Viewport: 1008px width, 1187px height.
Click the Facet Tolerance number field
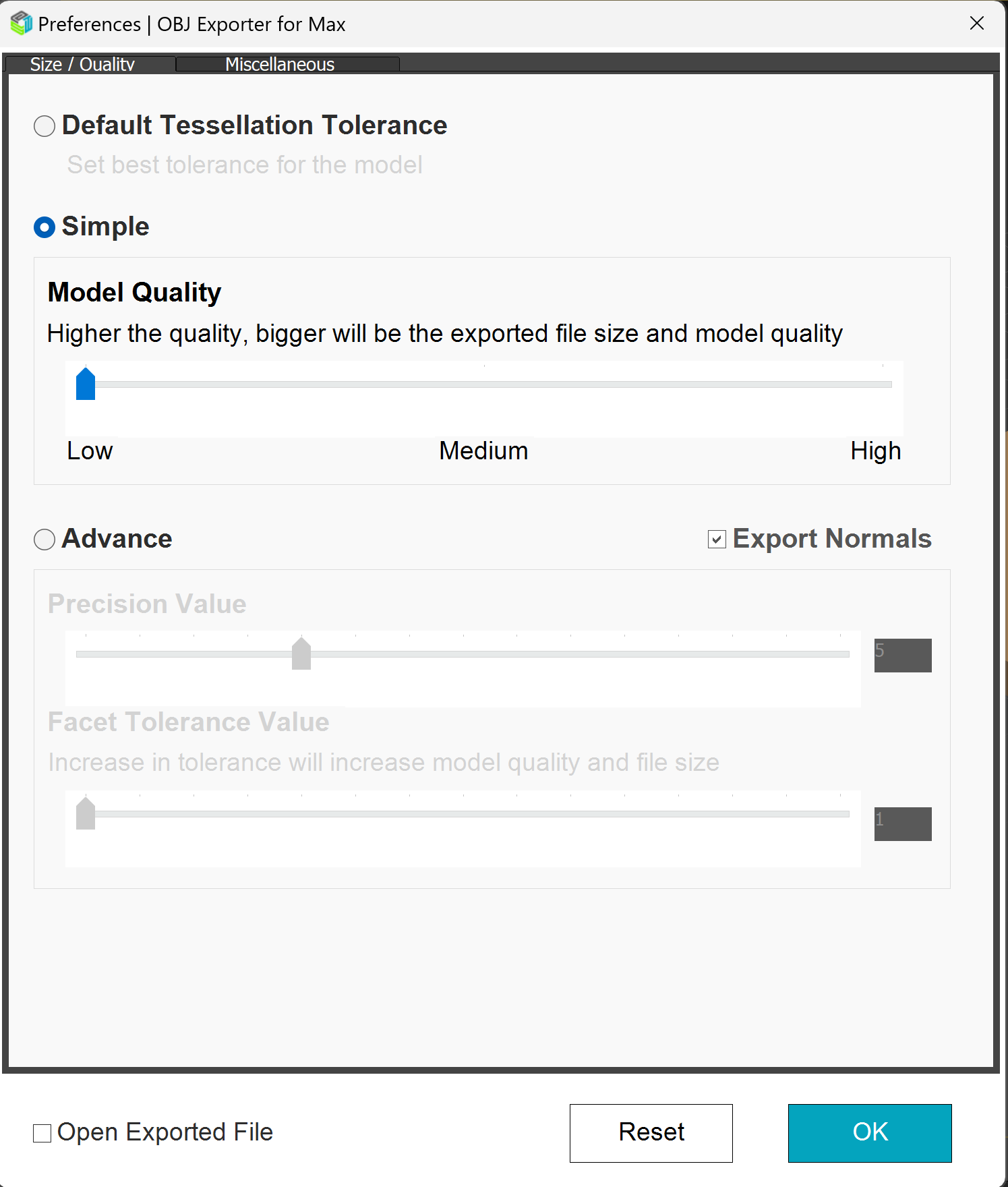[x=903, y=824]
